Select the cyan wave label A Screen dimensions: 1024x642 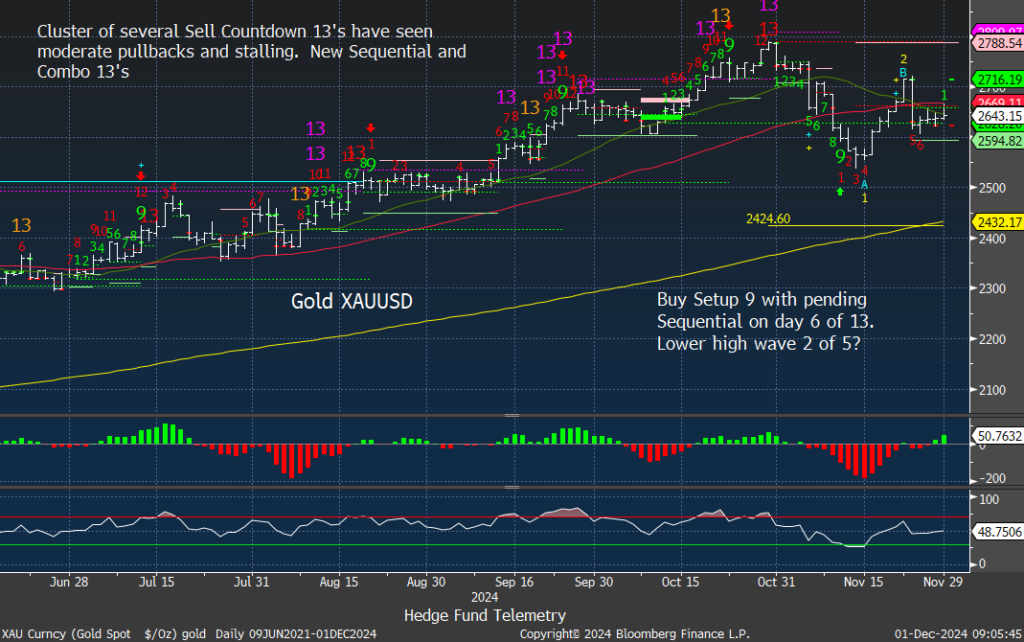pyautogui.click(x=865, y=185)
